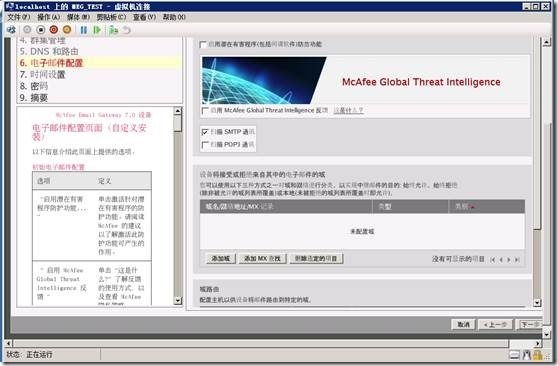Click the red Shut Down VM icon
The image size is (558, 366).
pos(54,30)
